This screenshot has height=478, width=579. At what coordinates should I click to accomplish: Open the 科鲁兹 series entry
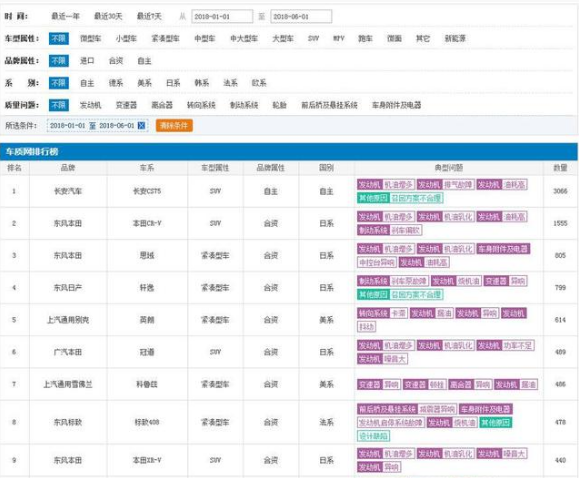pyautogui.click(x=147, y=384)
